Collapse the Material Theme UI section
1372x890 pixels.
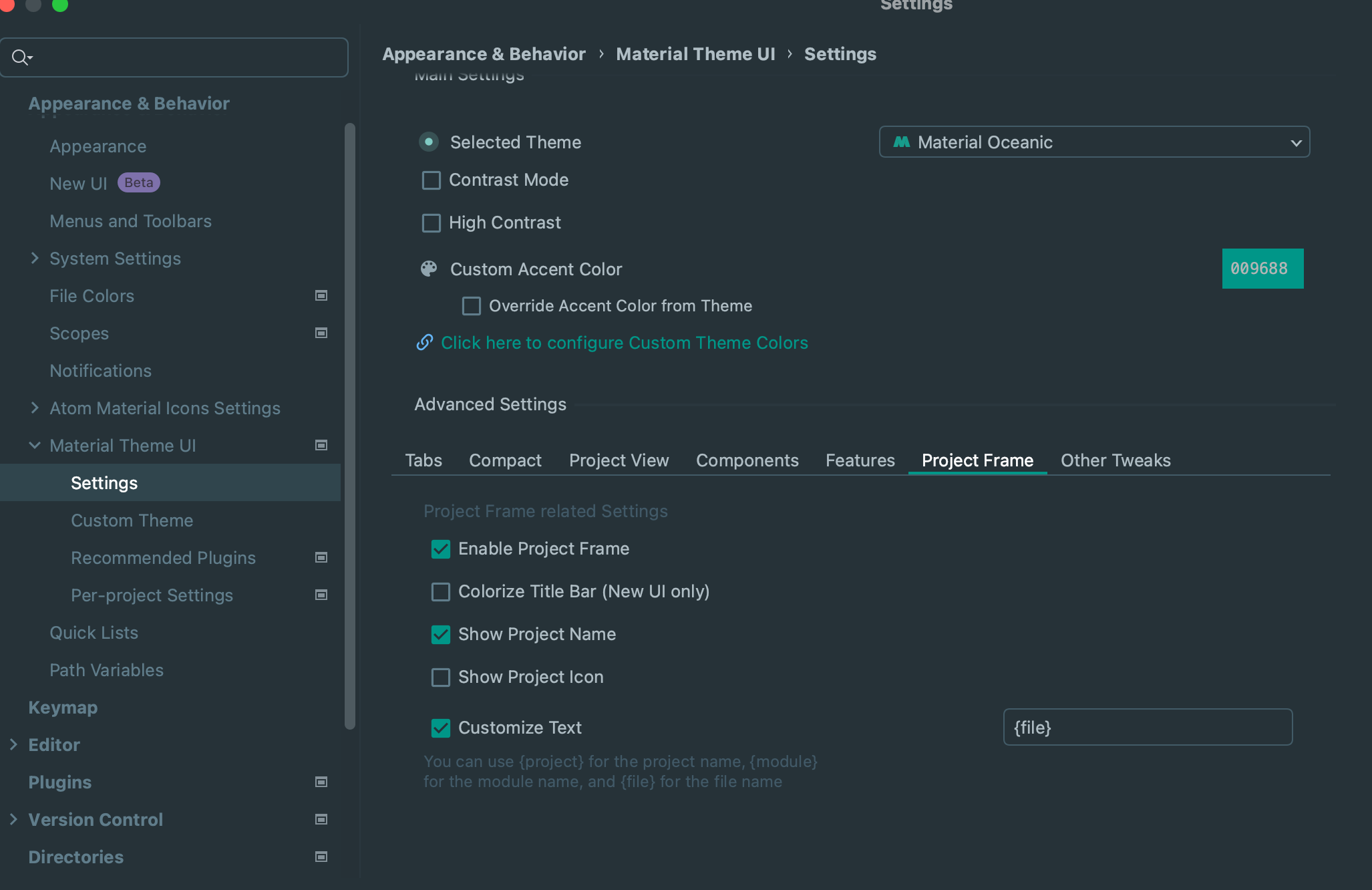[35, 445]
